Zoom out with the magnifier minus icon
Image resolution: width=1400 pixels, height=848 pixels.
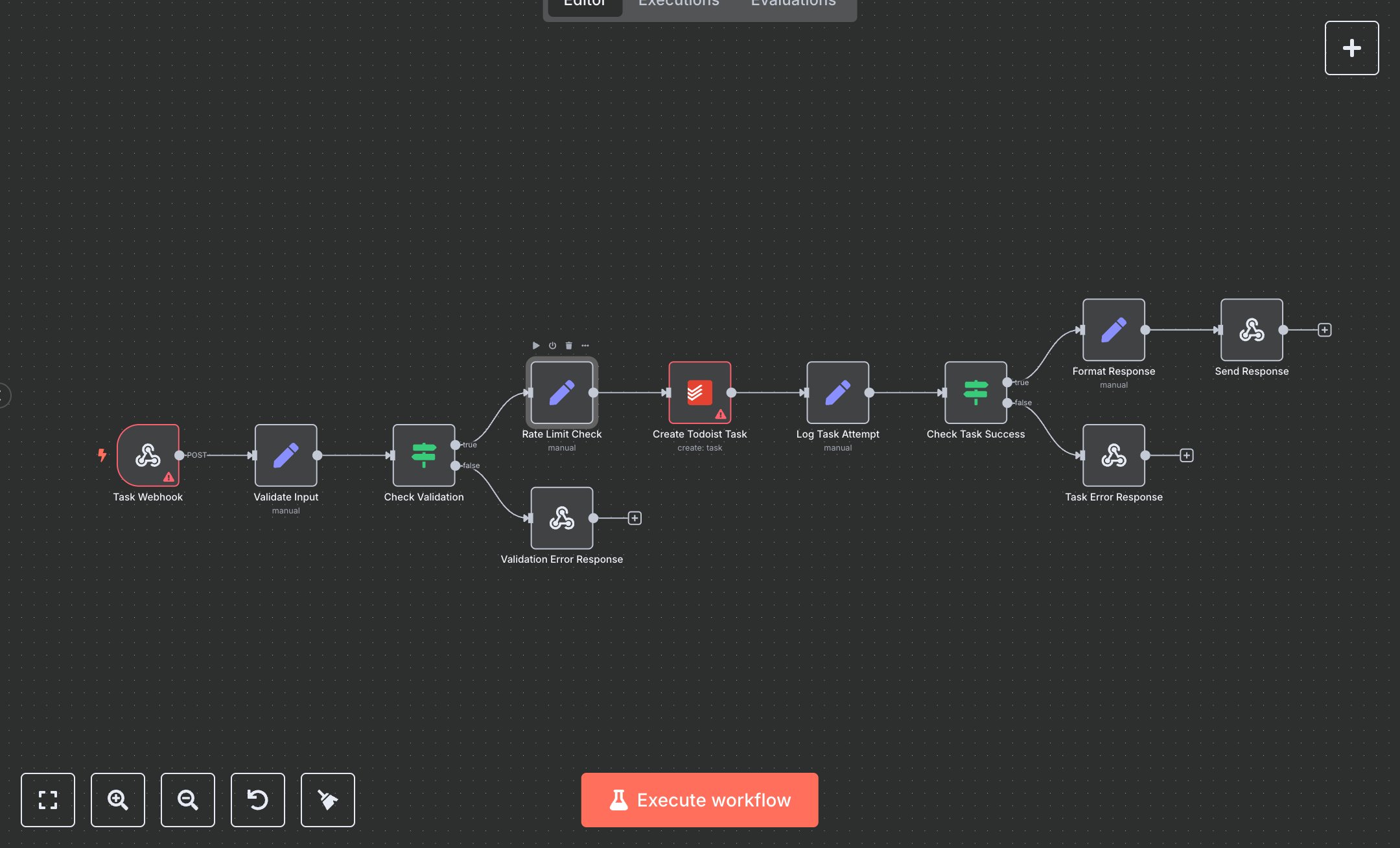pos(187,800)
